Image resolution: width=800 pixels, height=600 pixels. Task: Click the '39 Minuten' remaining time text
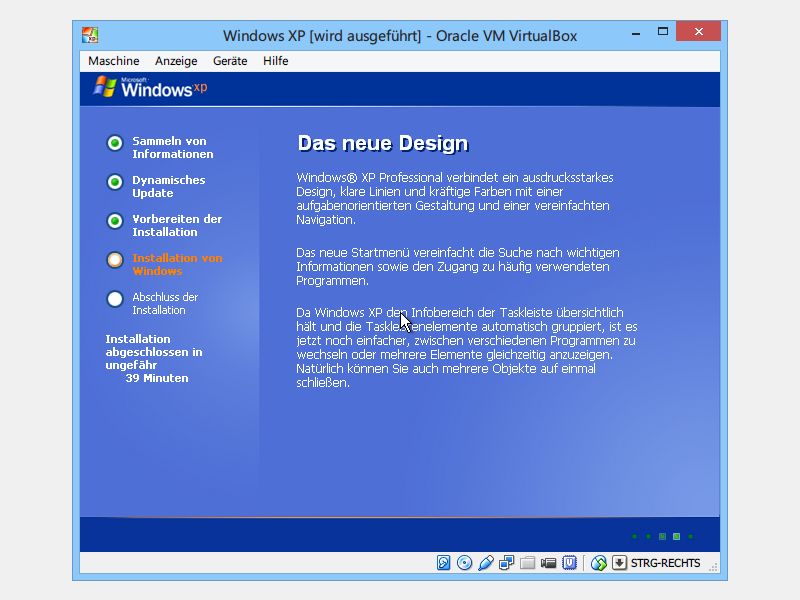pyautogui.click(x=157, y=378)
